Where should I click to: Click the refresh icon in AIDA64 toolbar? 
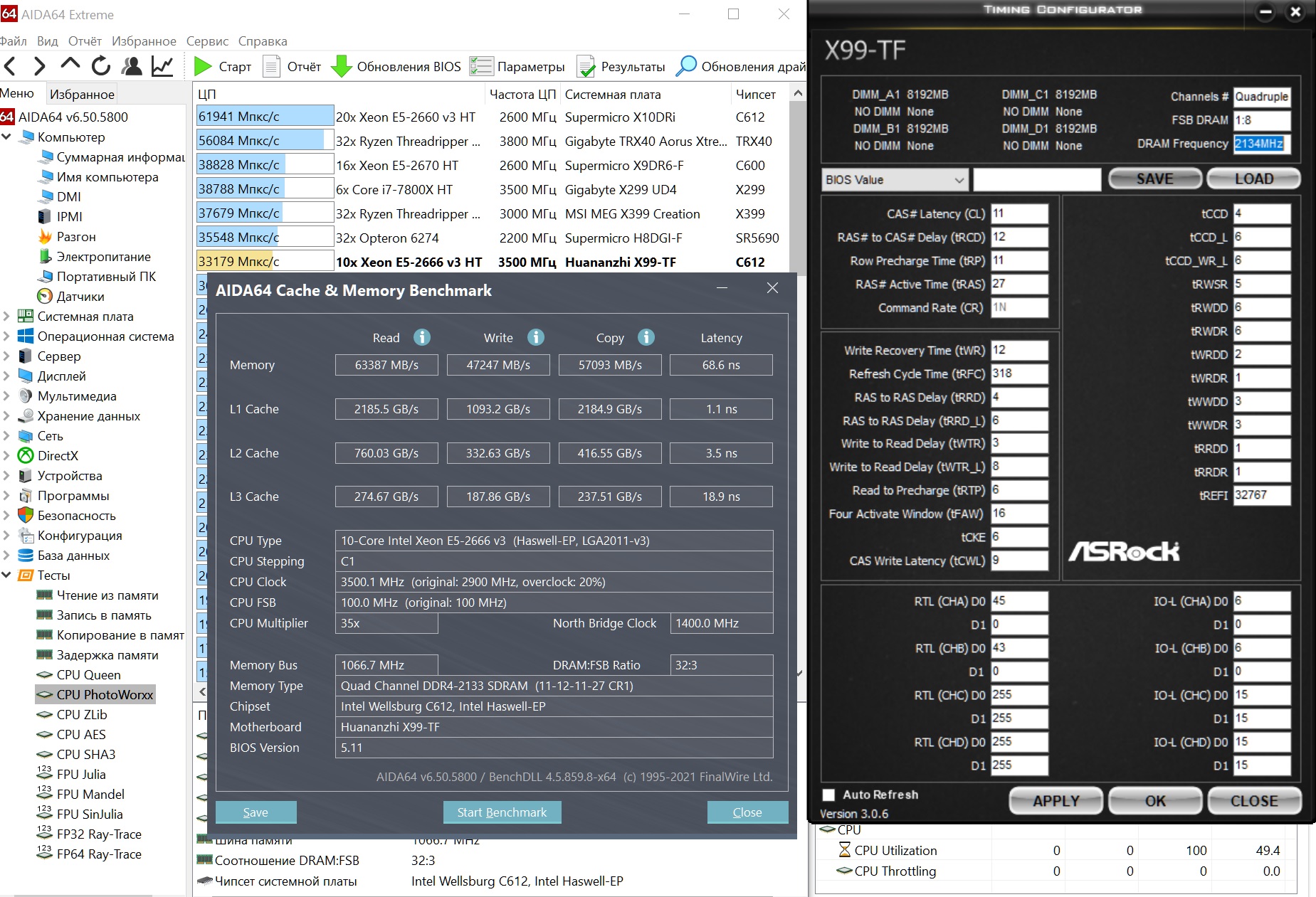101,66
